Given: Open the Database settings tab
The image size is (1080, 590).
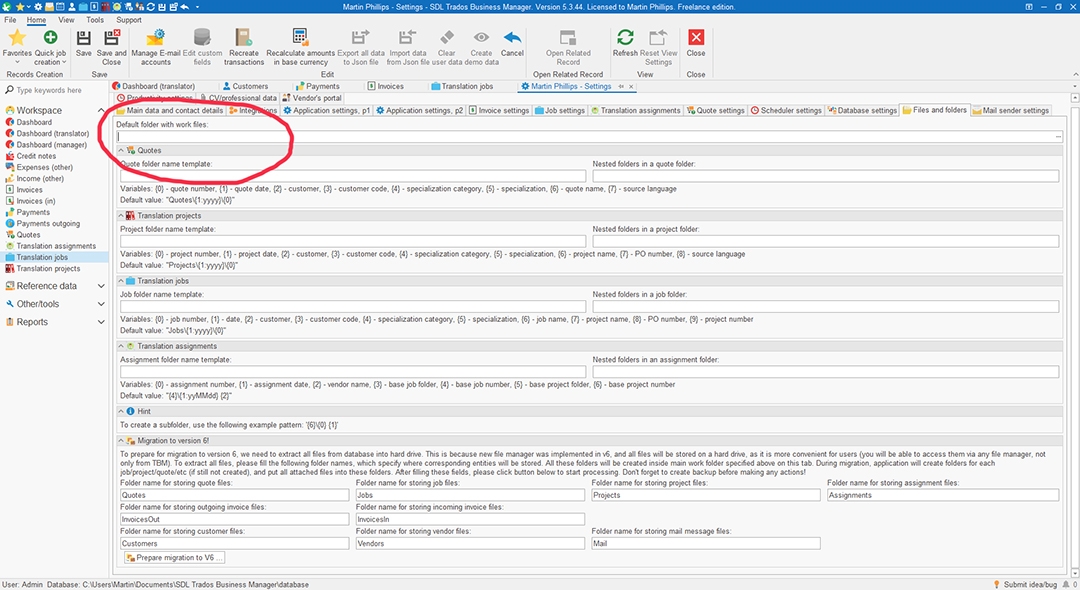Looking at the screenshot, I should point(862,110).
